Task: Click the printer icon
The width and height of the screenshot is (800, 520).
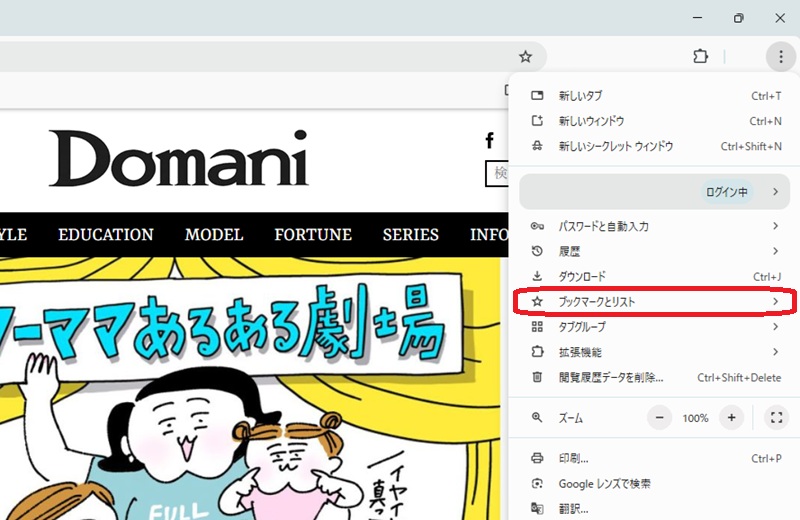Action: [x=537, y=458]
